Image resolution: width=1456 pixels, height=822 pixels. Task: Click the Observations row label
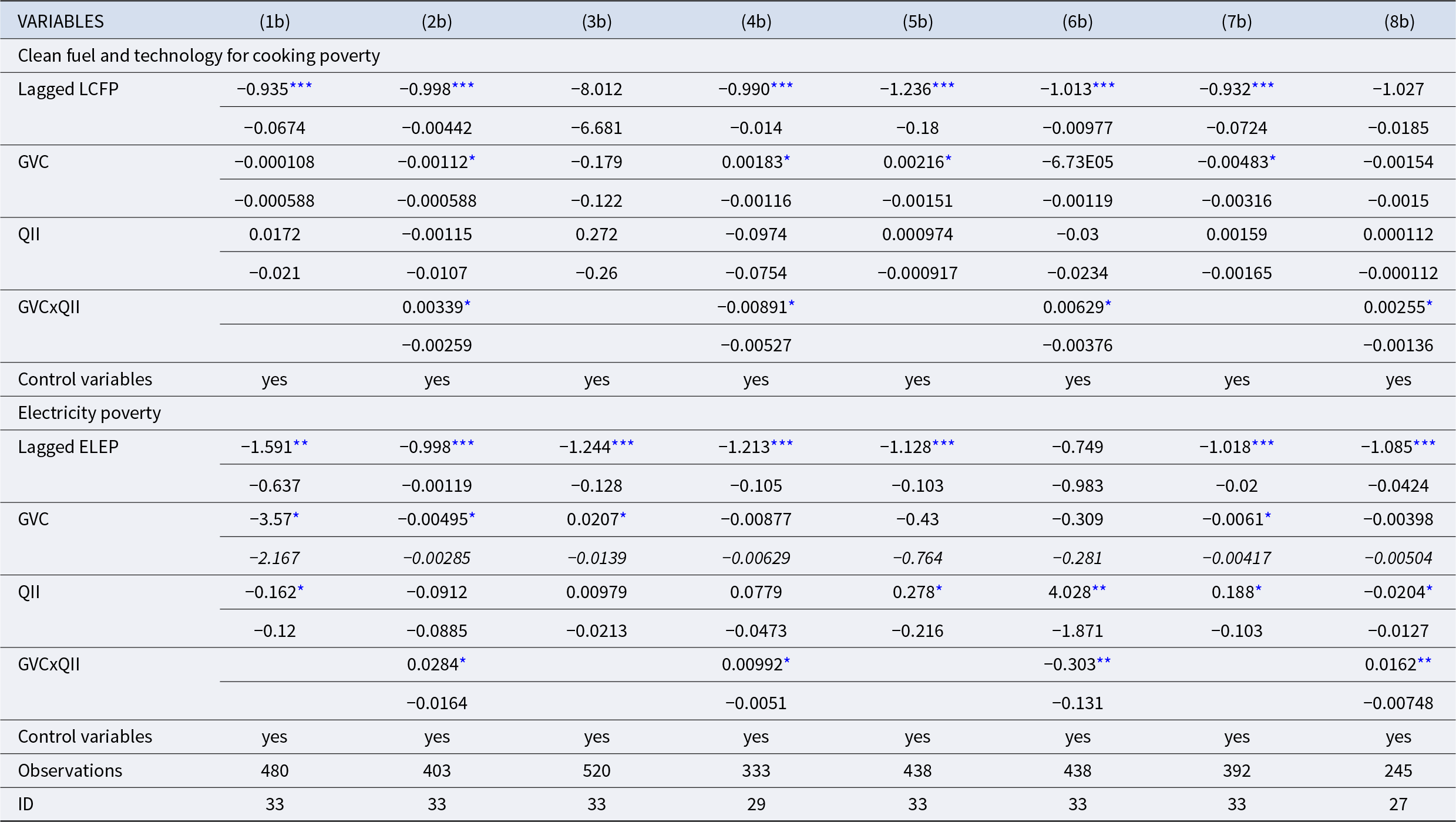[x=70, y=771]
